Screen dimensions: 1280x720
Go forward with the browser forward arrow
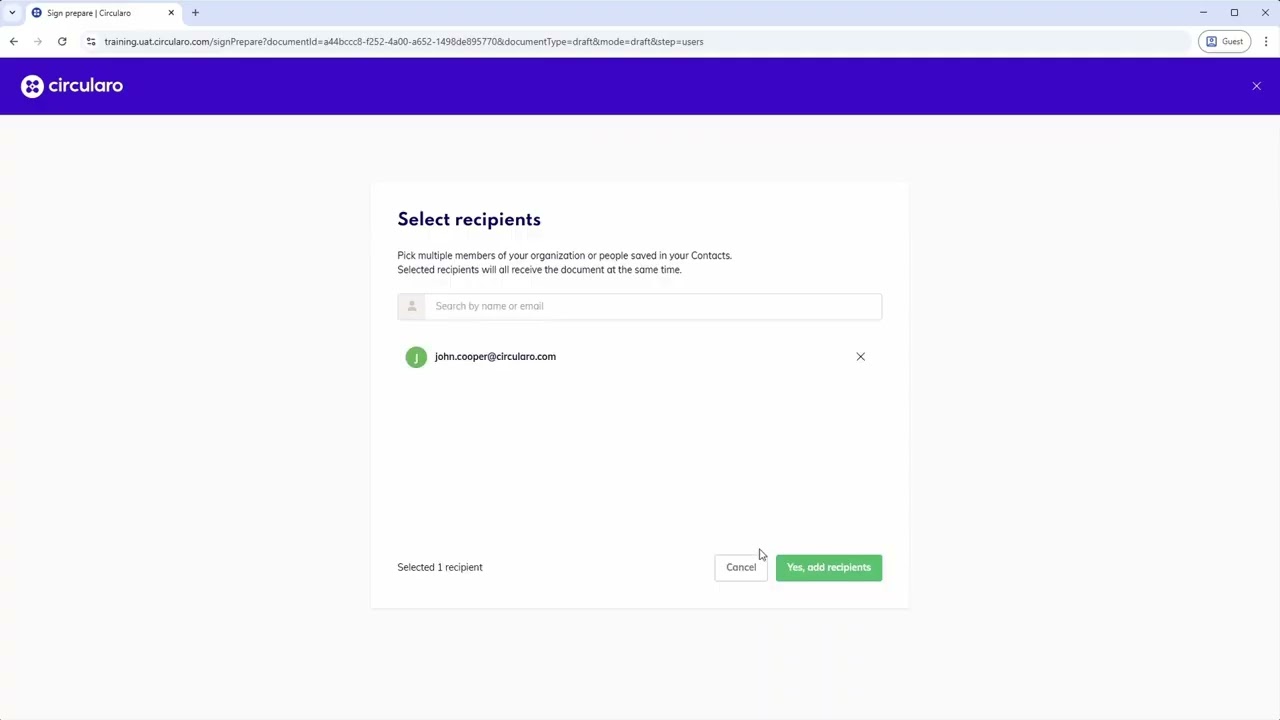[38, 41]
